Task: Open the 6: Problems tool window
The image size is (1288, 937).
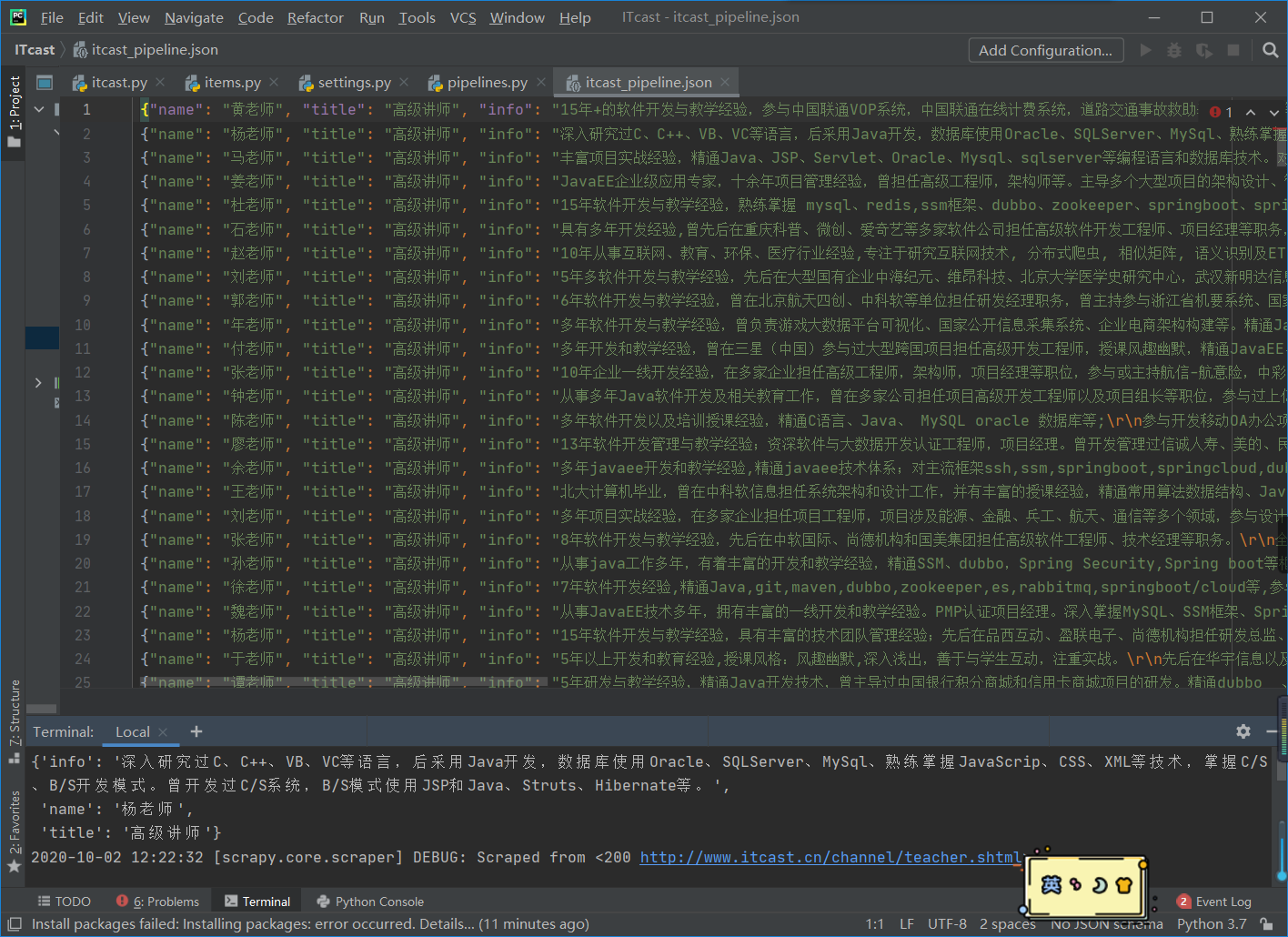Action: pos(158,902)
